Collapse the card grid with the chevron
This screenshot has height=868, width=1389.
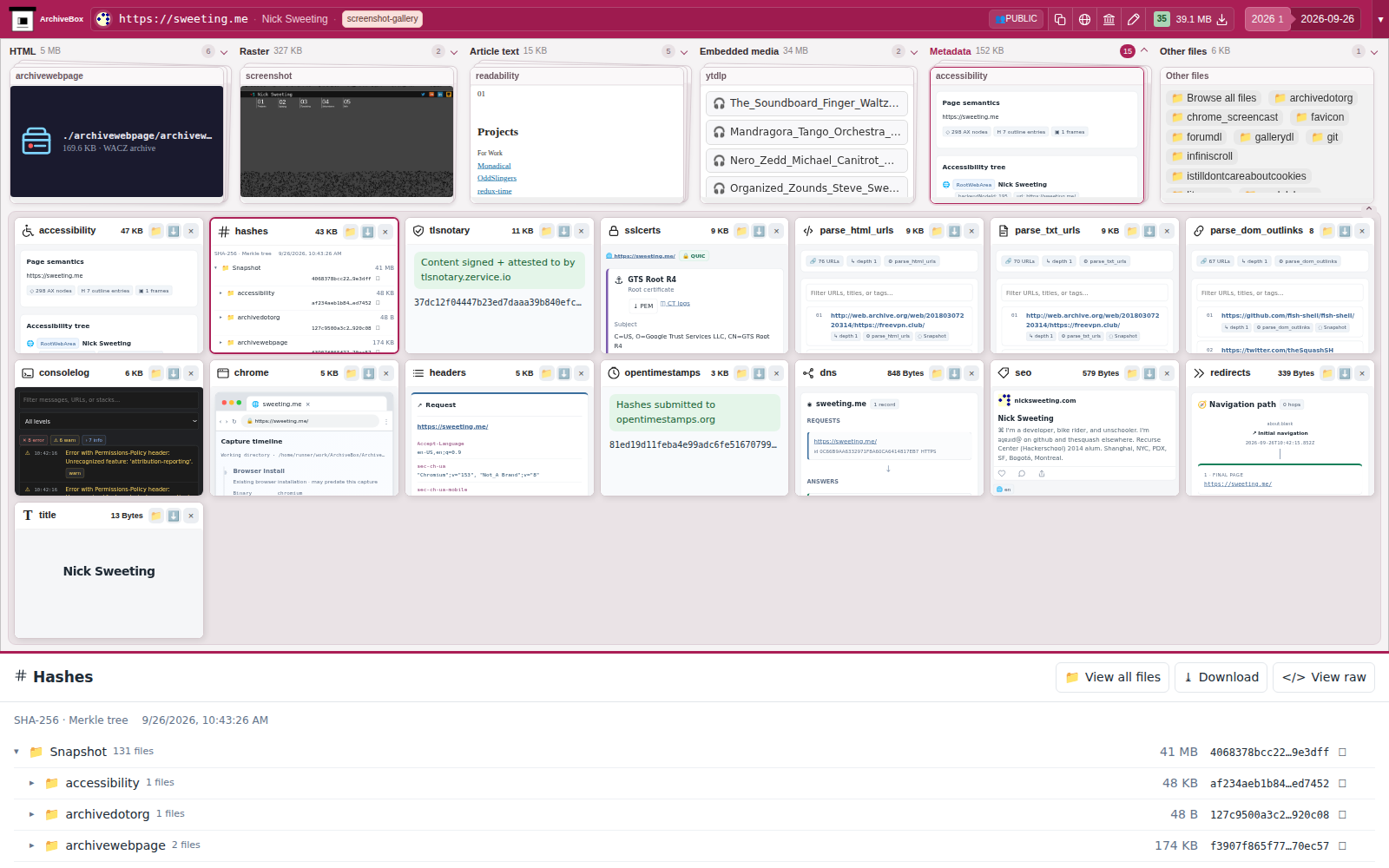pos(1369,208)
